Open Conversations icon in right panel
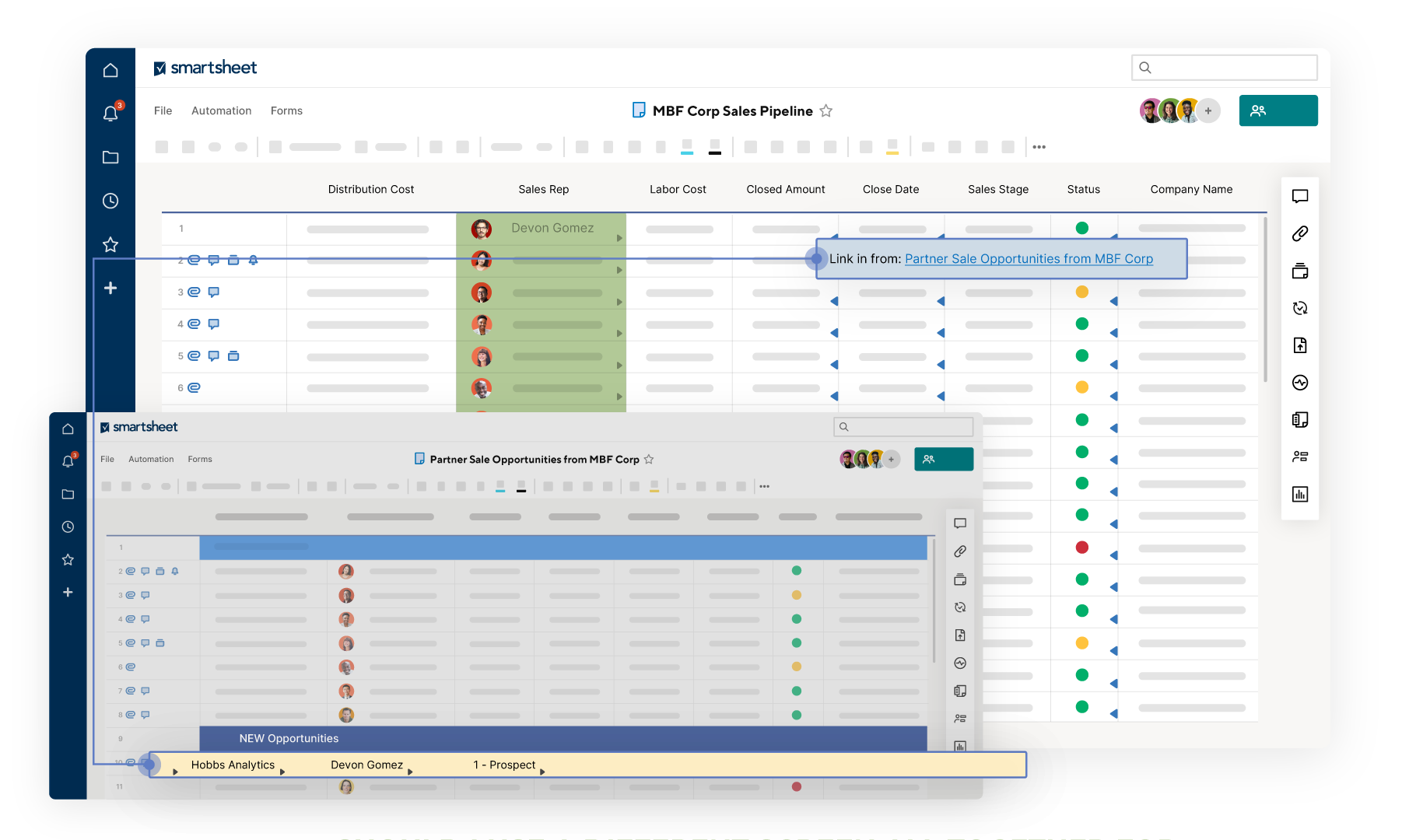The width and height of the screenshot is (1416, 840). pyautogui.click(x=1299, y=196)
